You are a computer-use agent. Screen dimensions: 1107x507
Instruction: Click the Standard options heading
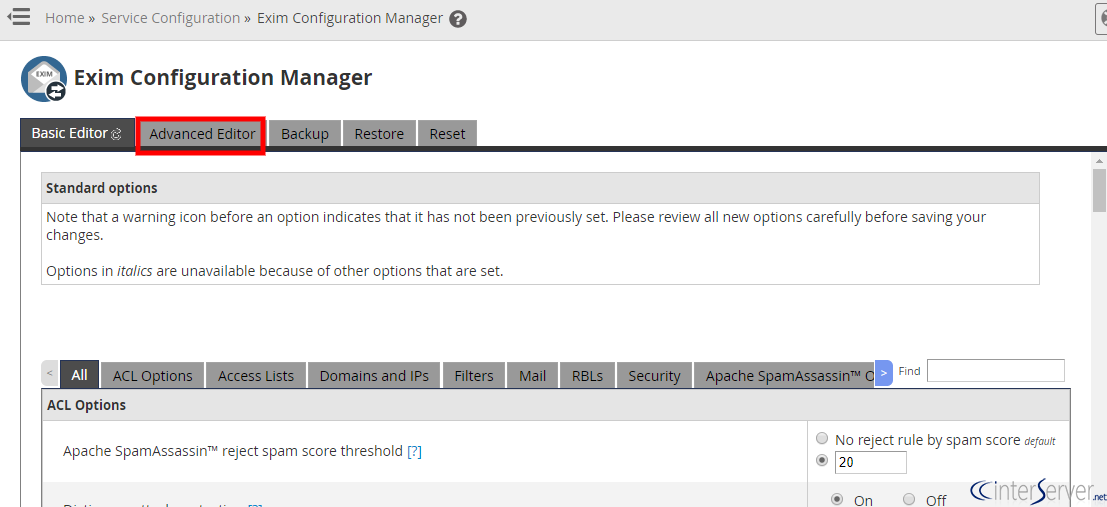coord(102,189)
